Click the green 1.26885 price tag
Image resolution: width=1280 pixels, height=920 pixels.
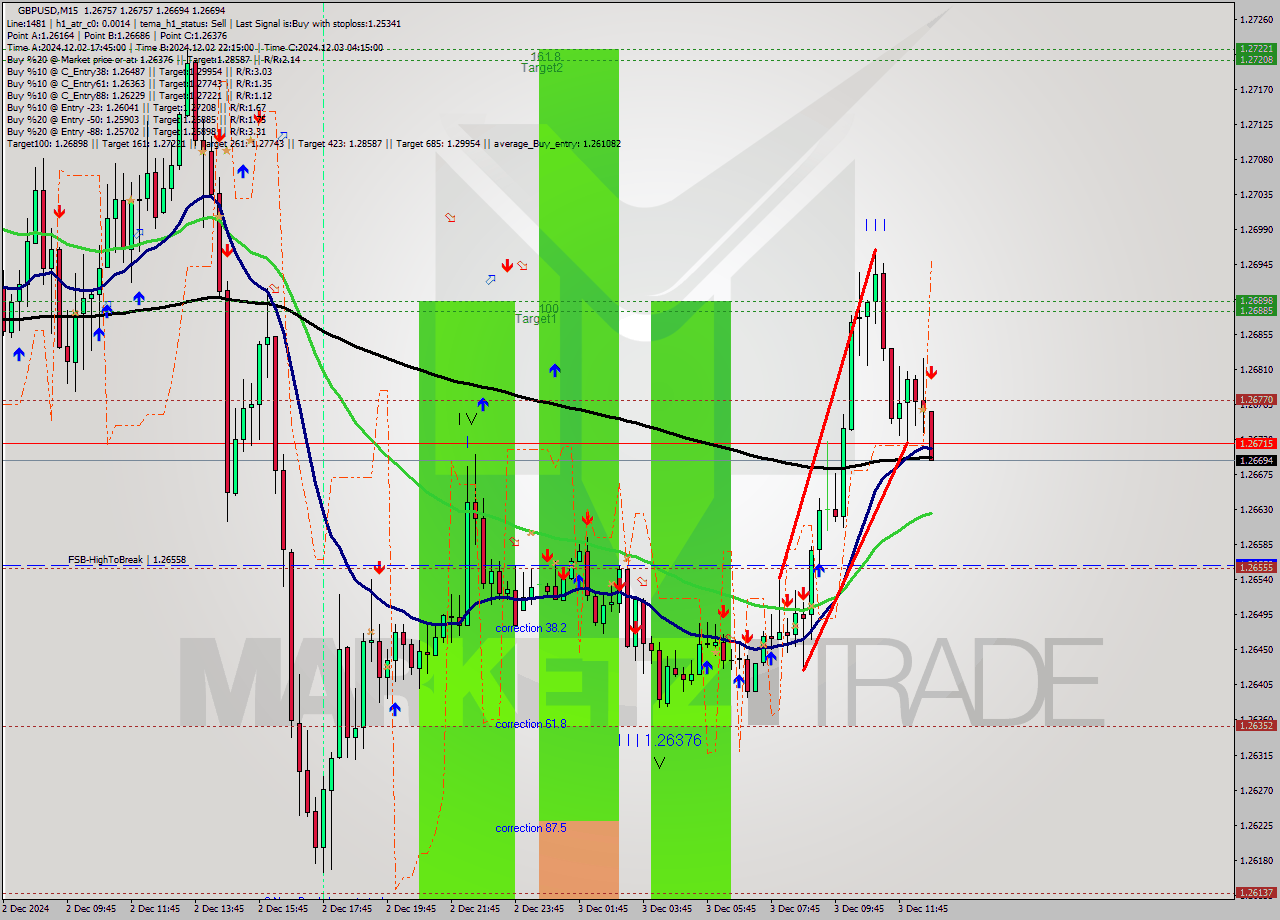pos(1255,310)
